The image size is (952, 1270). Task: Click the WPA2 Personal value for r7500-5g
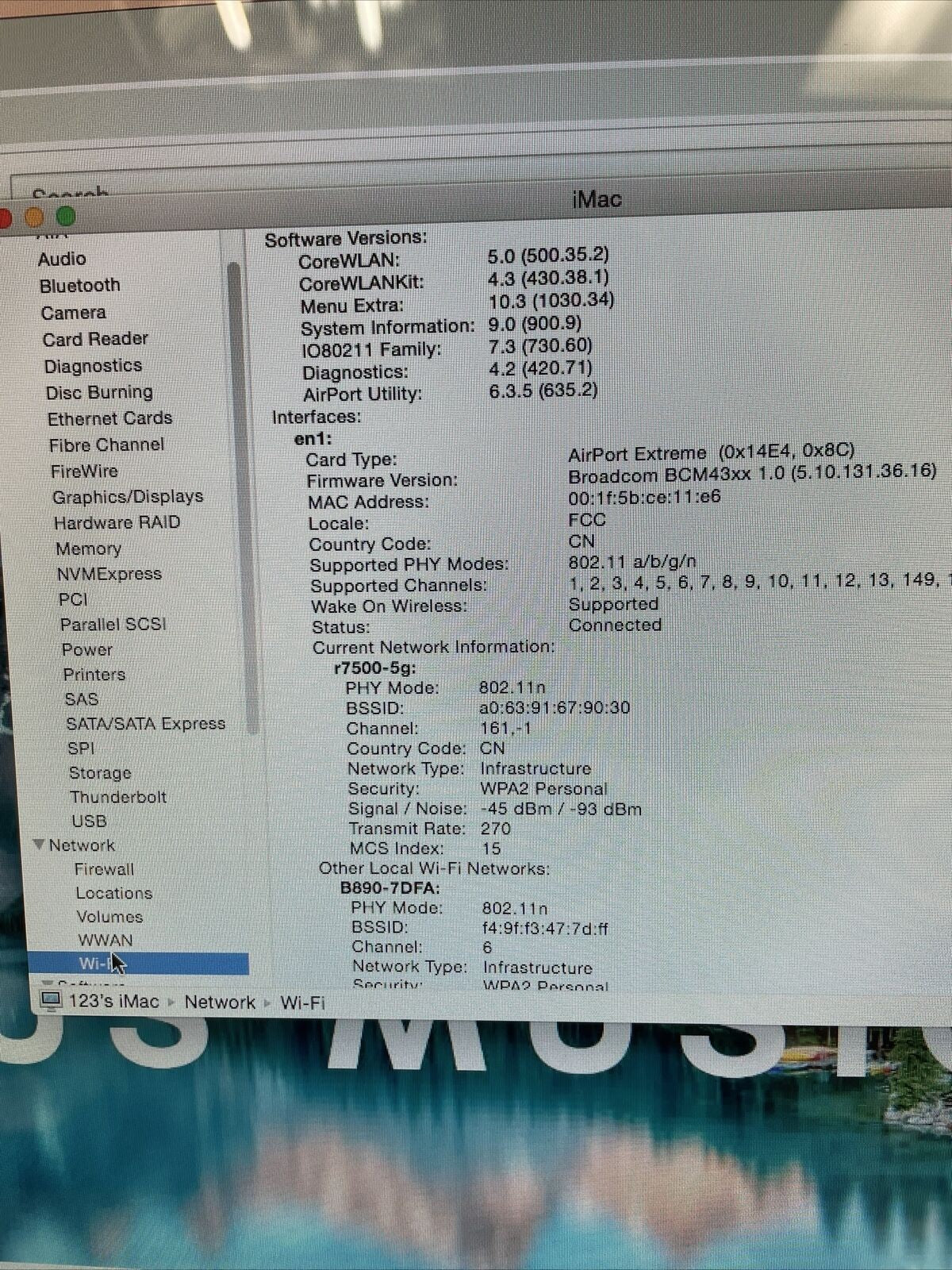click(x=543, y=789)
